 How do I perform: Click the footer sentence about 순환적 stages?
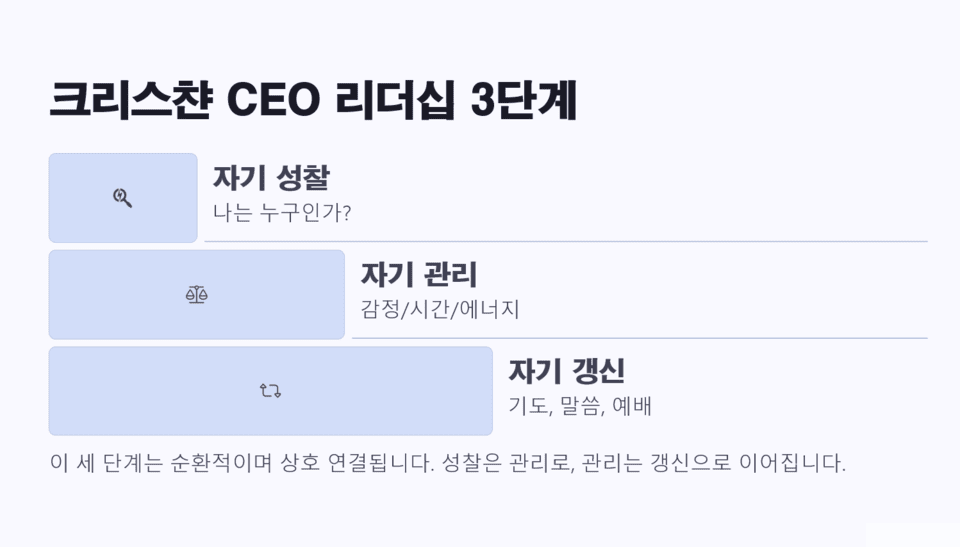click(447, 464)
